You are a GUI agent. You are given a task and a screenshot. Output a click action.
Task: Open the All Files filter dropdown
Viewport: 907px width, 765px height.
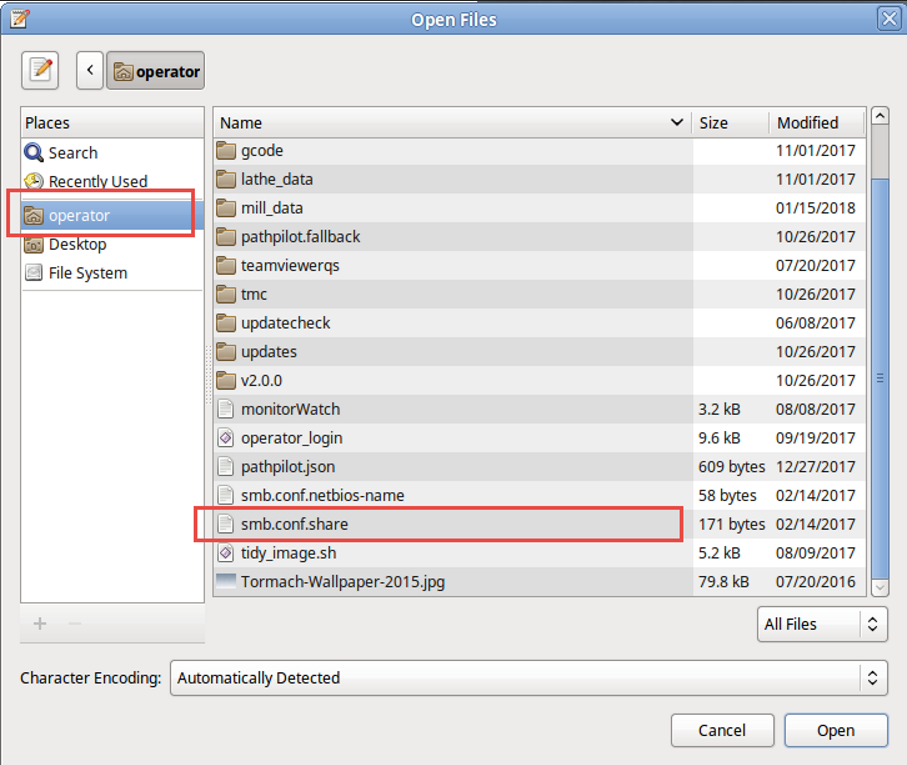click(x=822, y=624)
